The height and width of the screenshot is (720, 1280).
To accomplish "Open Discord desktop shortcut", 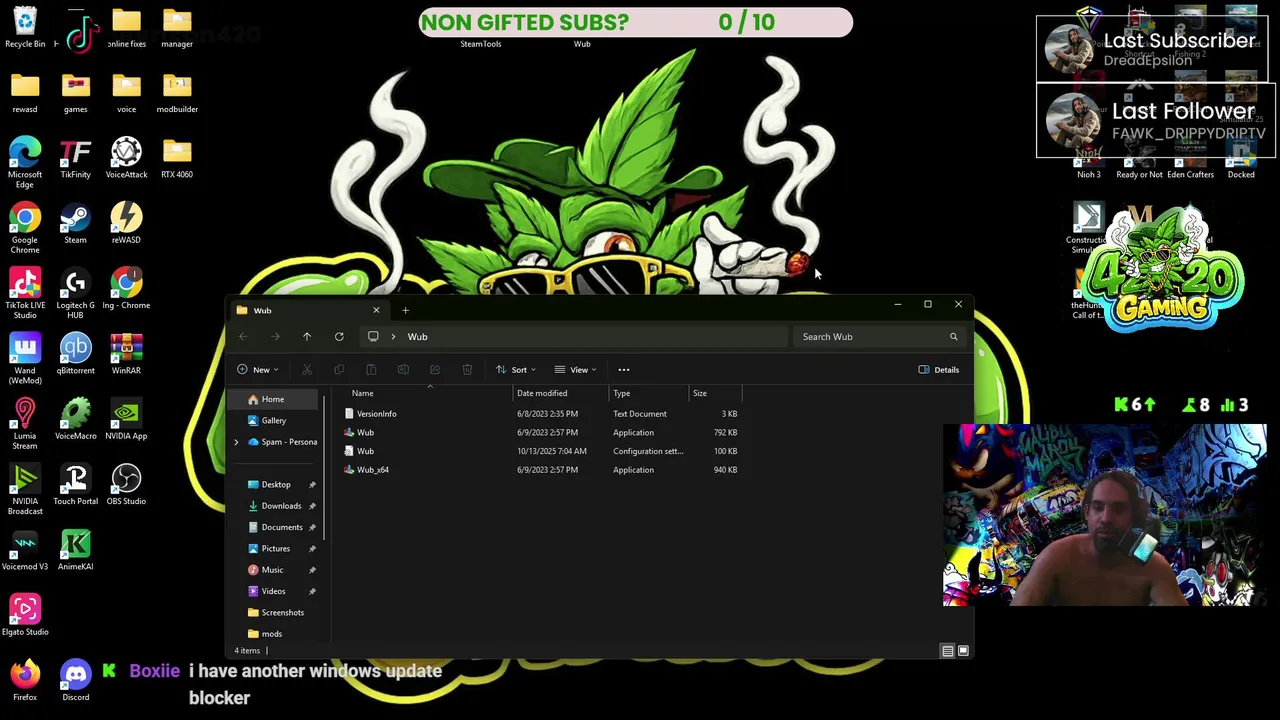I will point(75,680).
